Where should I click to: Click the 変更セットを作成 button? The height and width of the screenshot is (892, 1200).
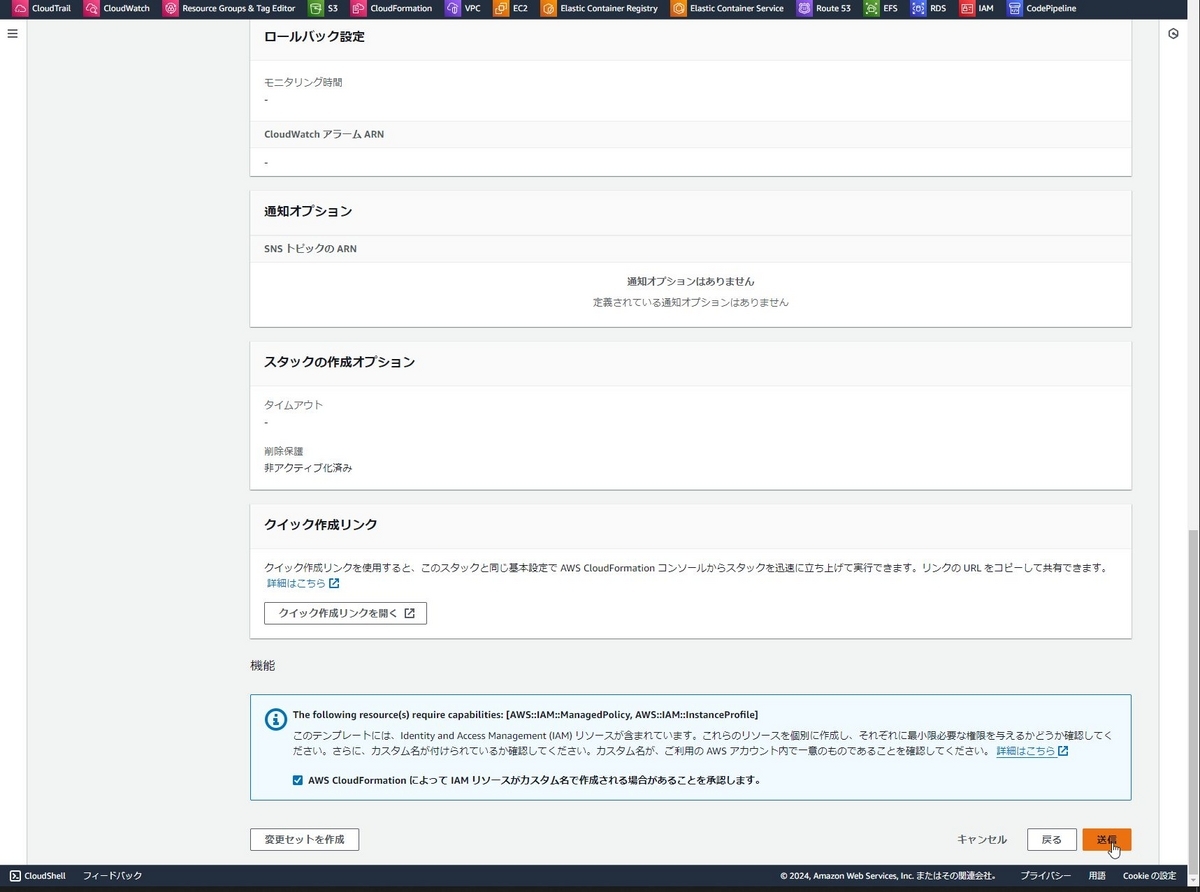tap(304, 839)
